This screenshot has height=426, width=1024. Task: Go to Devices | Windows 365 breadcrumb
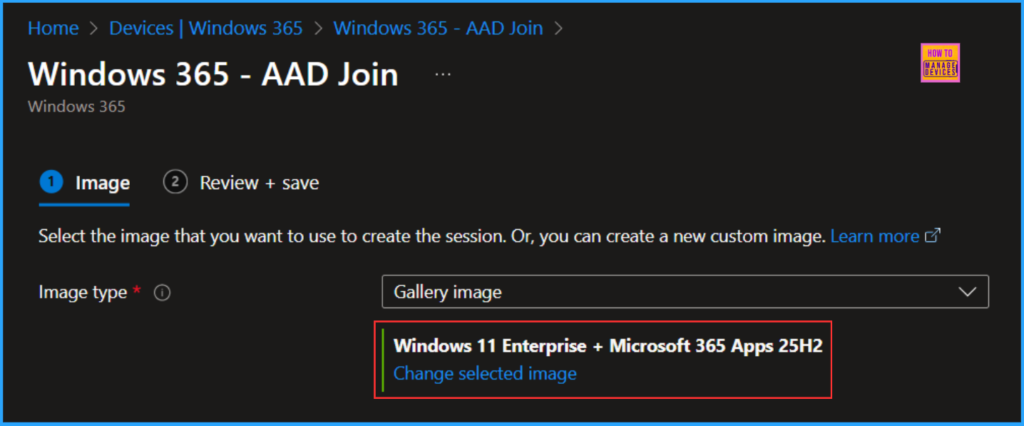[x=203, y=28]
